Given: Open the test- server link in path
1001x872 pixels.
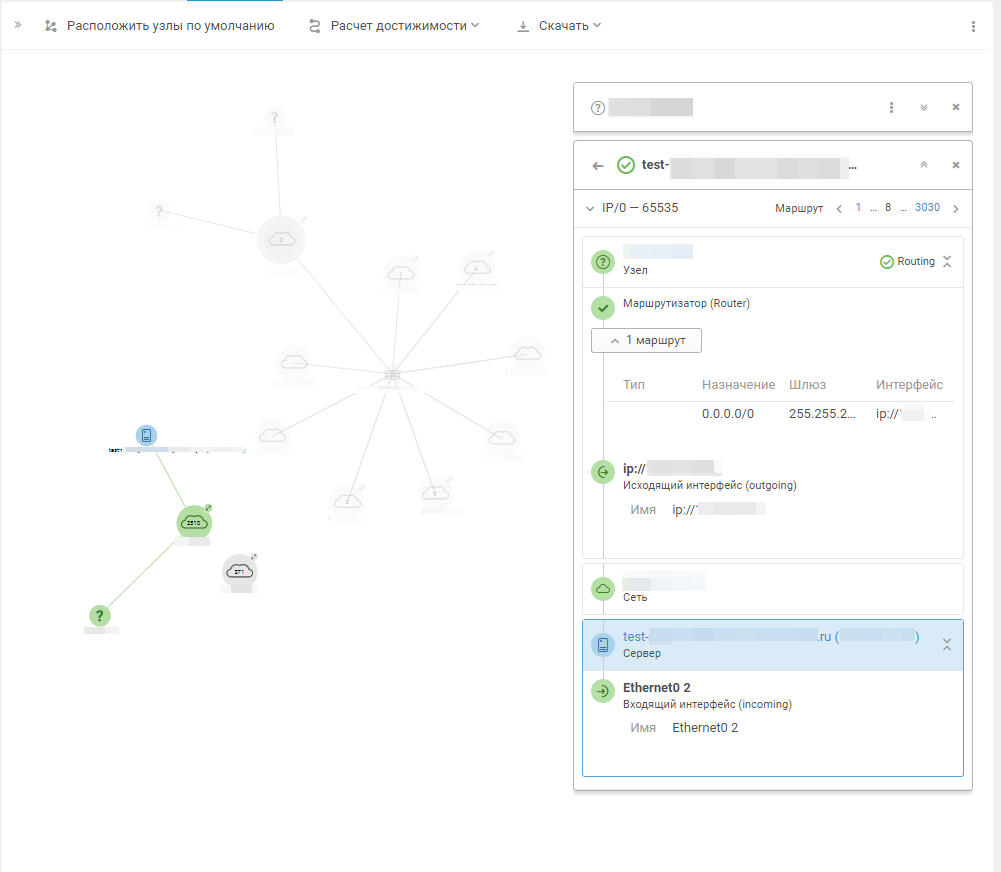Looking at the screenshot, I should tap(771, 636).
